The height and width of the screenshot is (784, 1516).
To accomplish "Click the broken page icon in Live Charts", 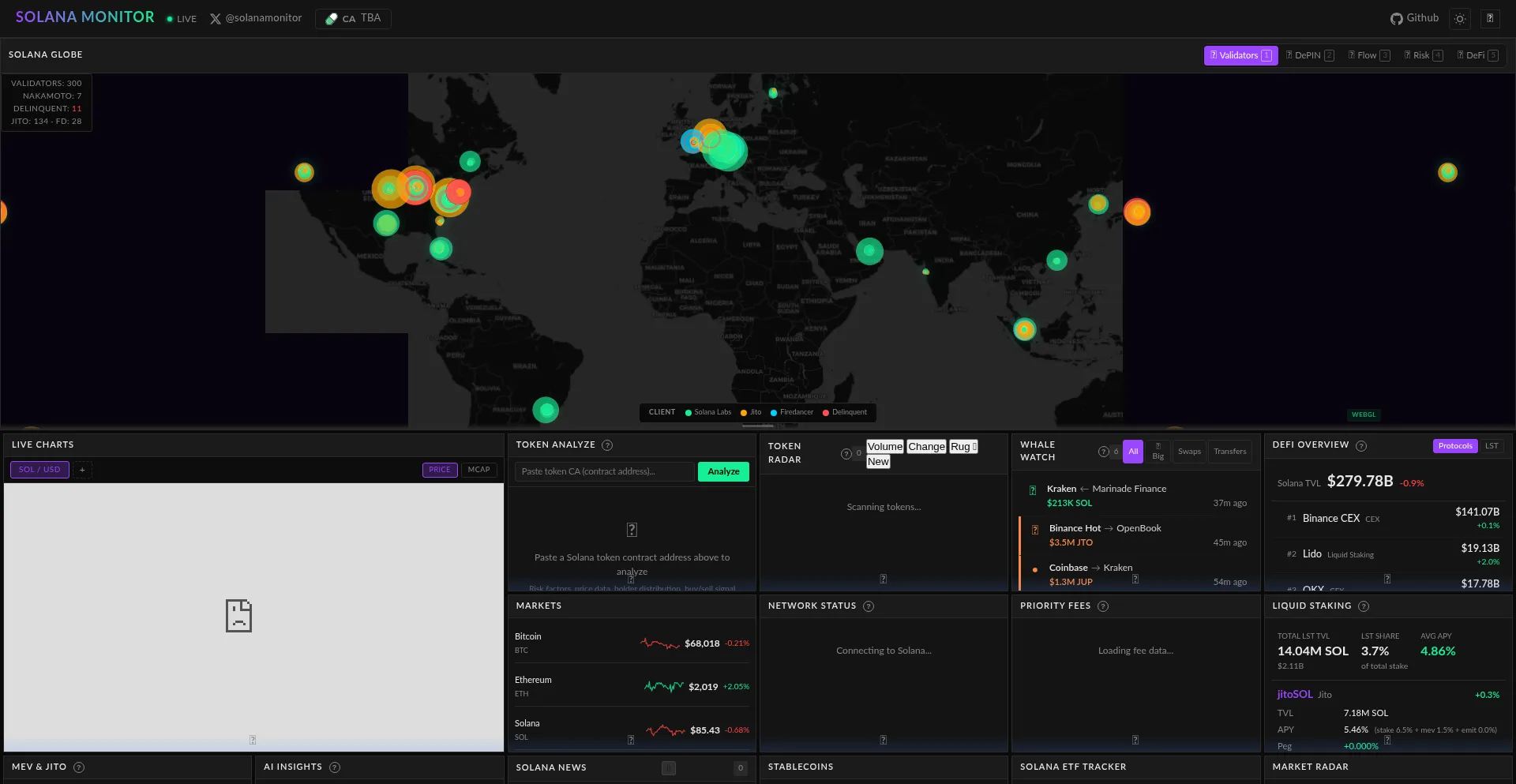I will coord(238,616).
